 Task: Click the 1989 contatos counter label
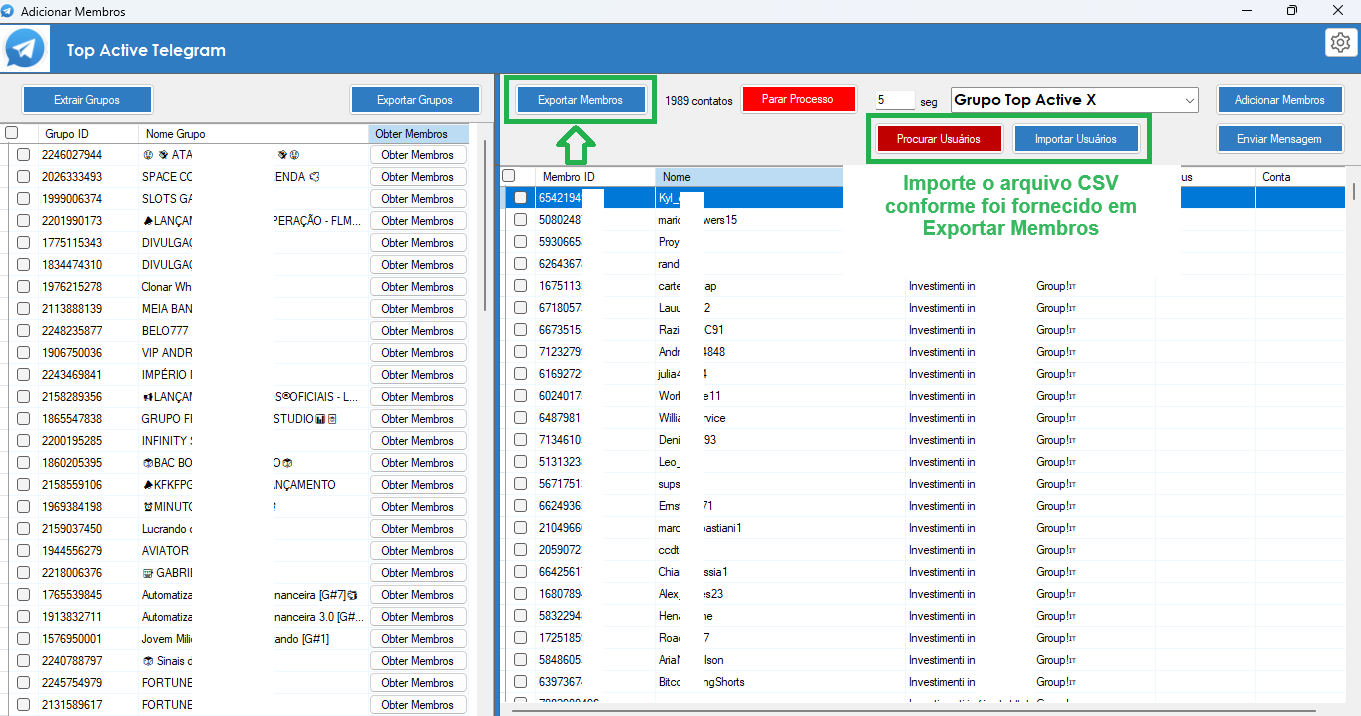[x=699, y=100]
